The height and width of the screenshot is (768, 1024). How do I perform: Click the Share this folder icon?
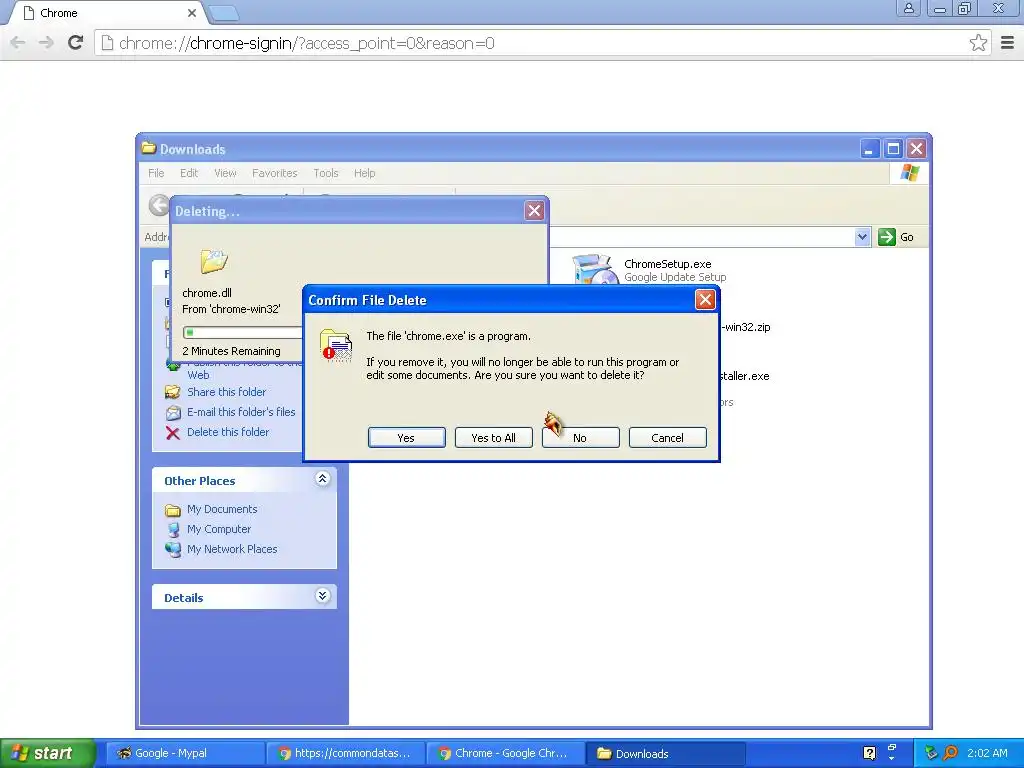(x=173, y=392)
